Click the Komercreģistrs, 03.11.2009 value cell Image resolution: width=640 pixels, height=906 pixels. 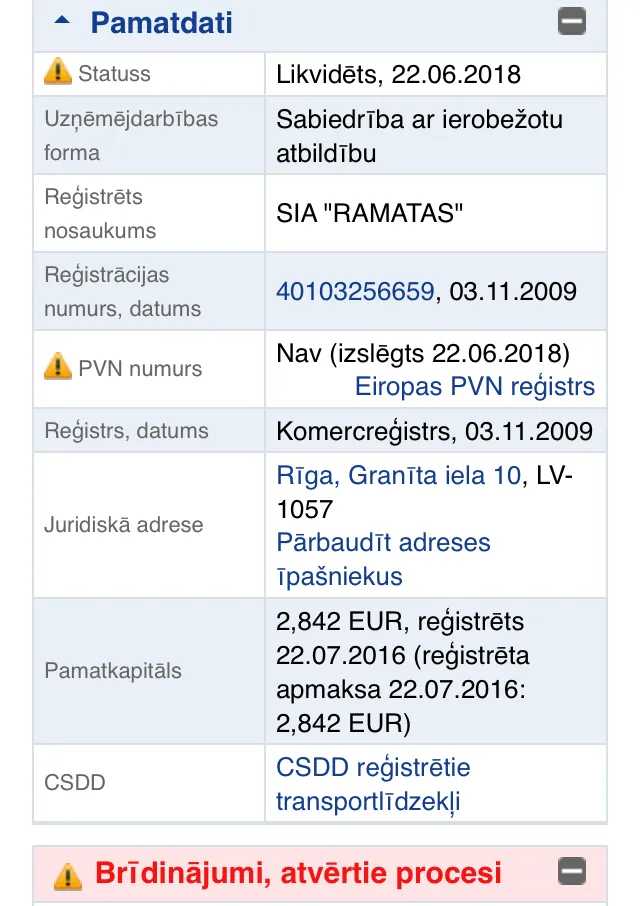pos(436,430)
